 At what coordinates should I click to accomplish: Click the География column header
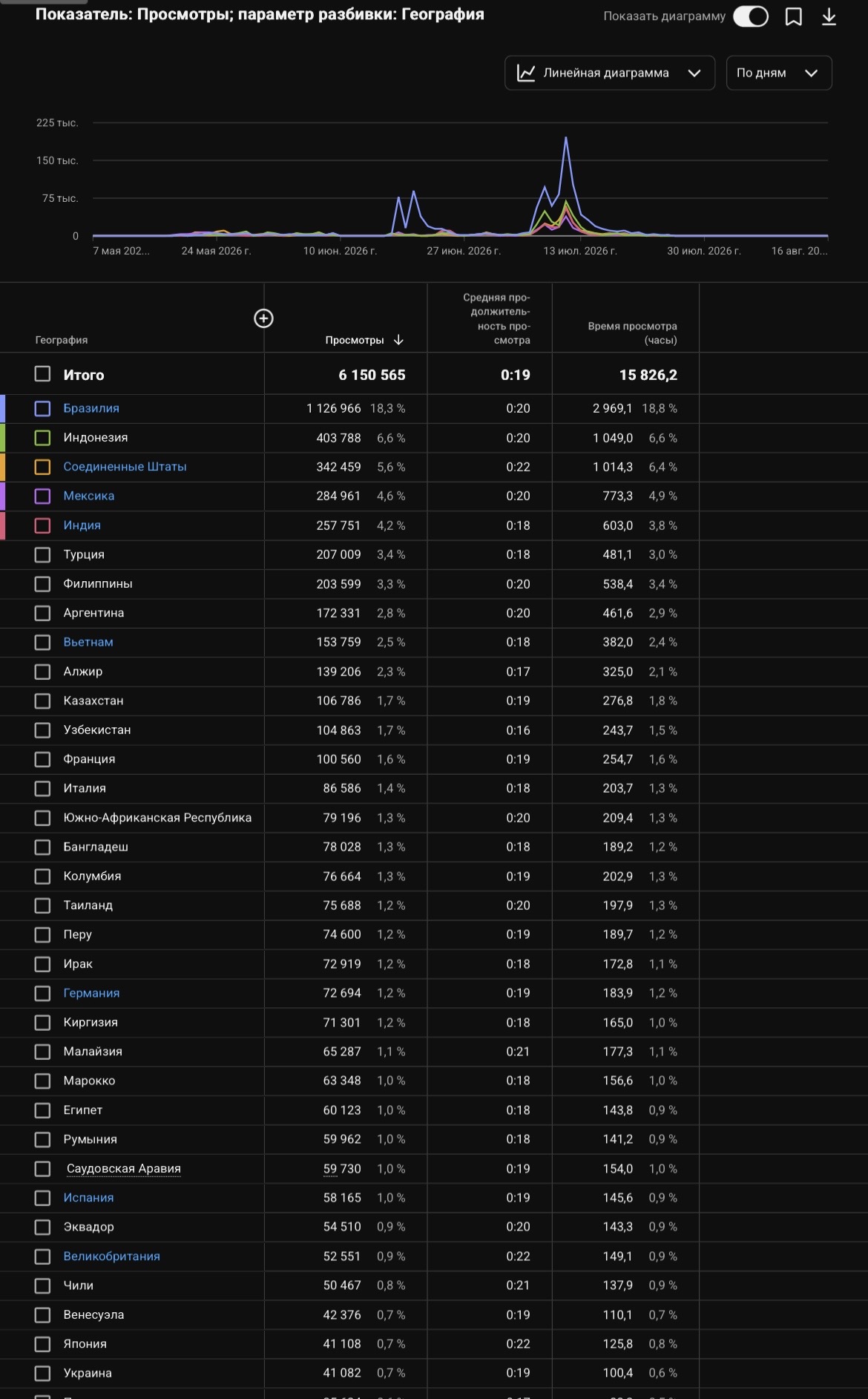62,340
